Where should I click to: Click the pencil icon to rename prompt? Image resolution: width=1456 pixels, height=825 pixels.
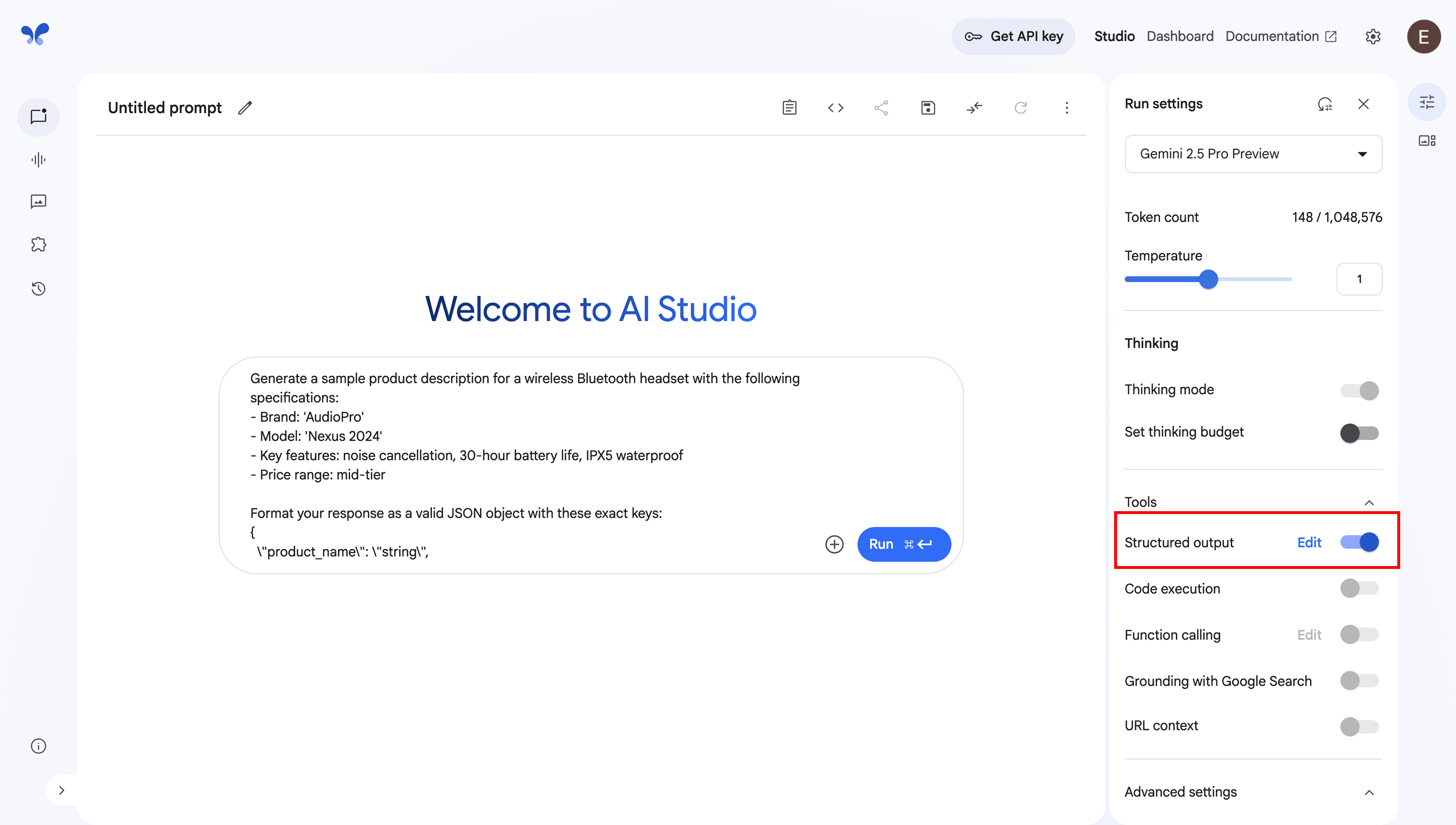pos(245,108)
